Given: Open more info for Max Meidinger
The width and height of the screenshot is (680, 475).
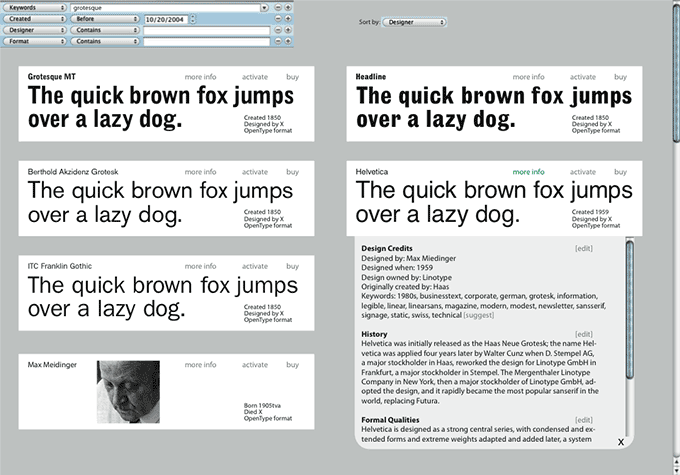Looking at the screenshot, I should 200,365.
